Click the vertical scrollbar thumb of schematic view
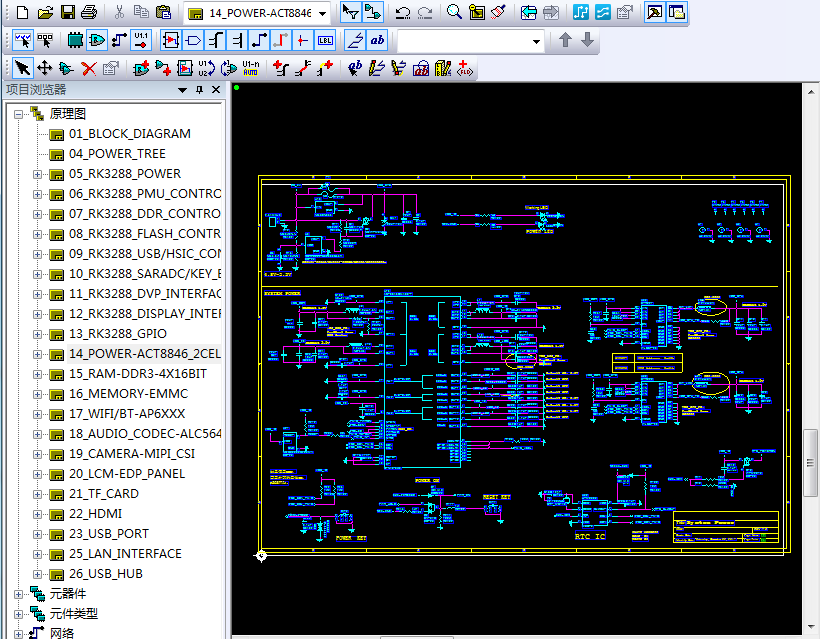The width and height of the screenshot is (820, 639). click(x=810, y=463)
